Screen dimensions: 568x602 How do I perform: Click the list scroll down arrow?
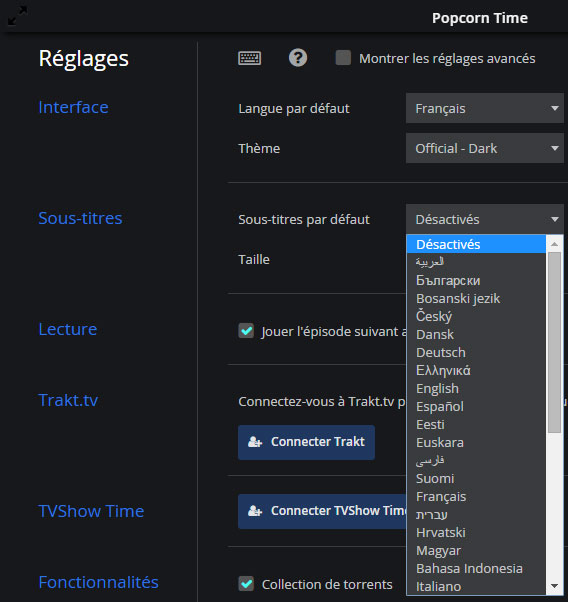[x=554, y=586]
